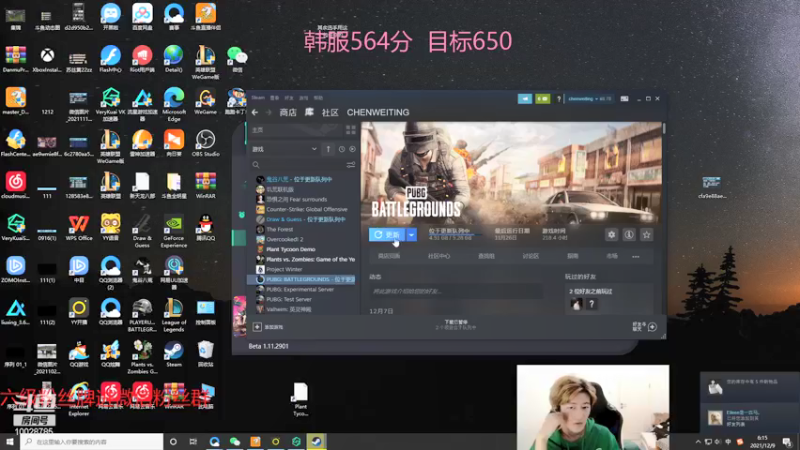Image resolution: width=800 pixels, height=450 pixels.
Task: Open the 商店页面 store page tab
Action: pyautogui.click(x=389, y=256)
